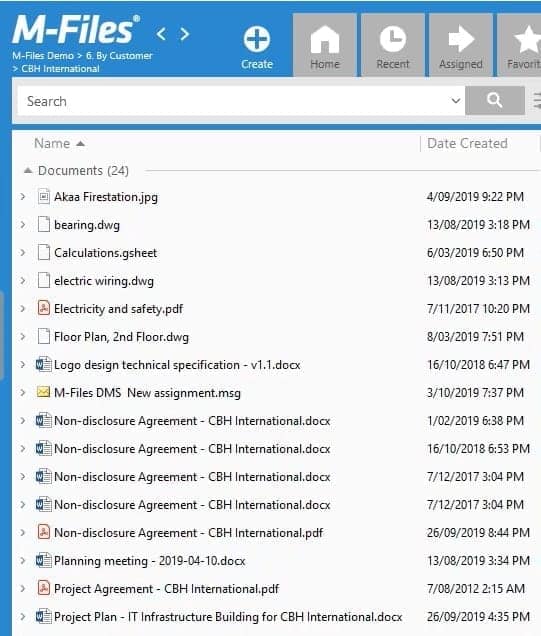The height and width of the screenshot is (636, 541).
Task: Expand the Planning meeting - 2019-04-10.docx row
Action: 23,561
